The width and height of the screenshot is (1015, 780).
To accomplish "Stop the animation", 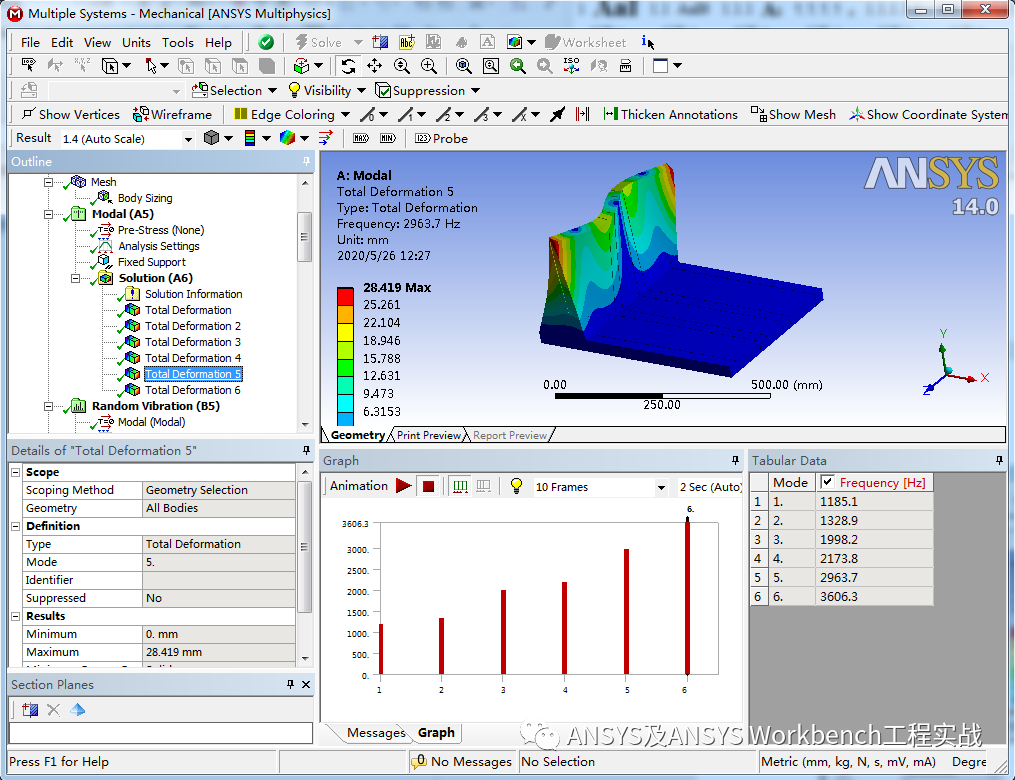I will tap(428, 486).
